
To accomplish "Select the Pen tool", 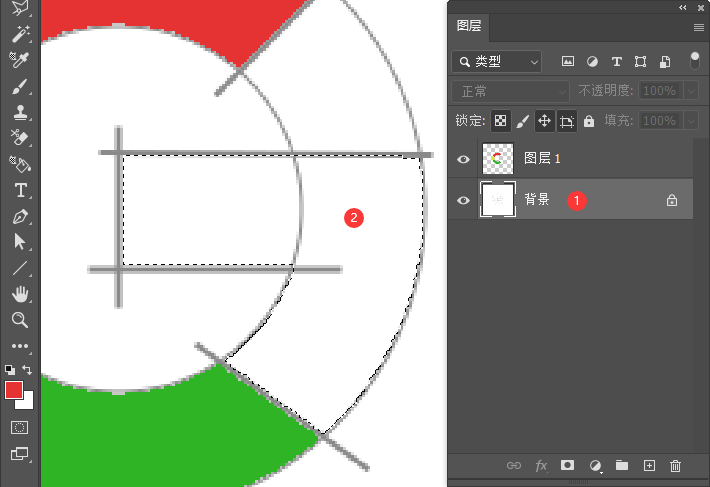I will (x=20, y=217).
